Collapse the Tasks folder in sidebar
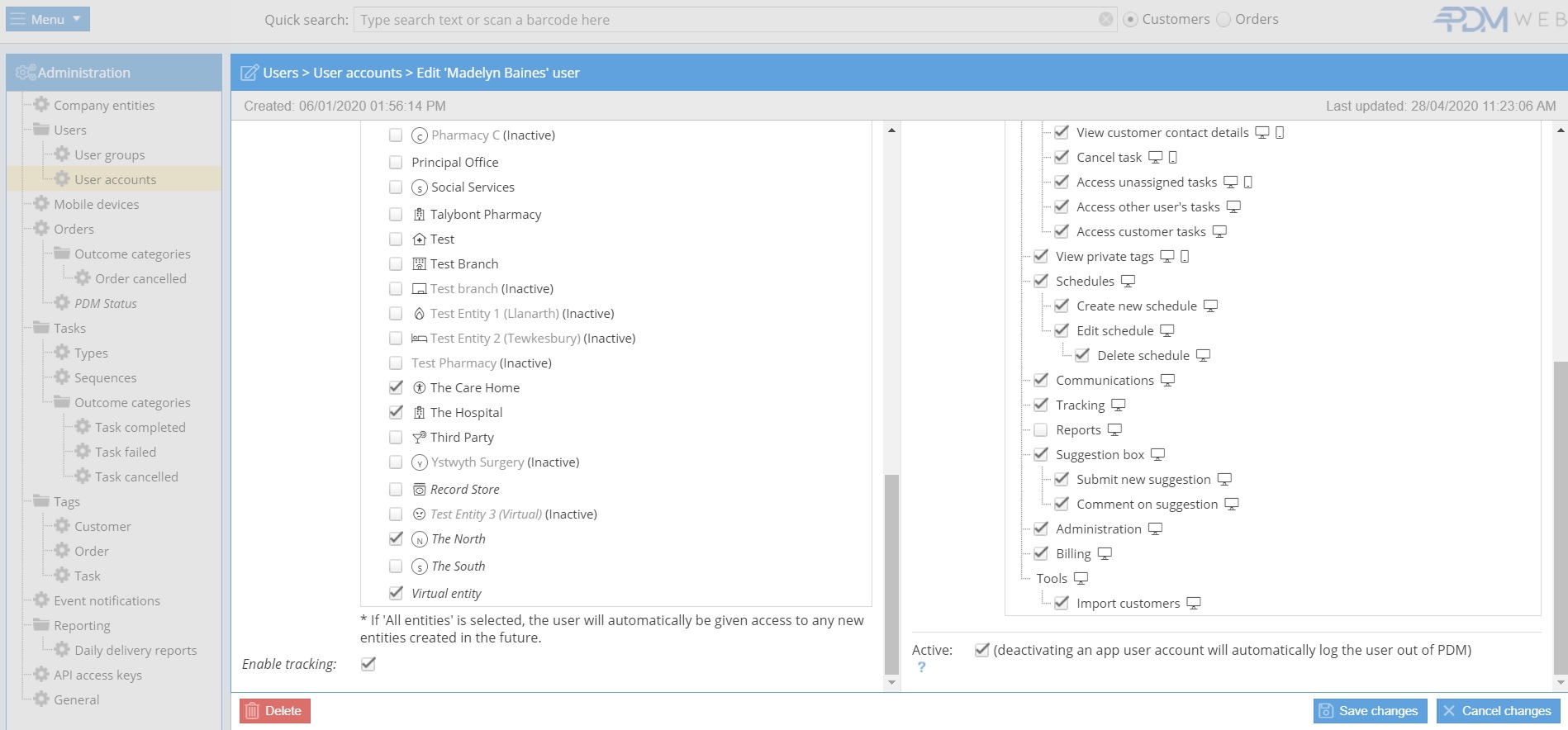1568x730 pixels. point(41,328)
